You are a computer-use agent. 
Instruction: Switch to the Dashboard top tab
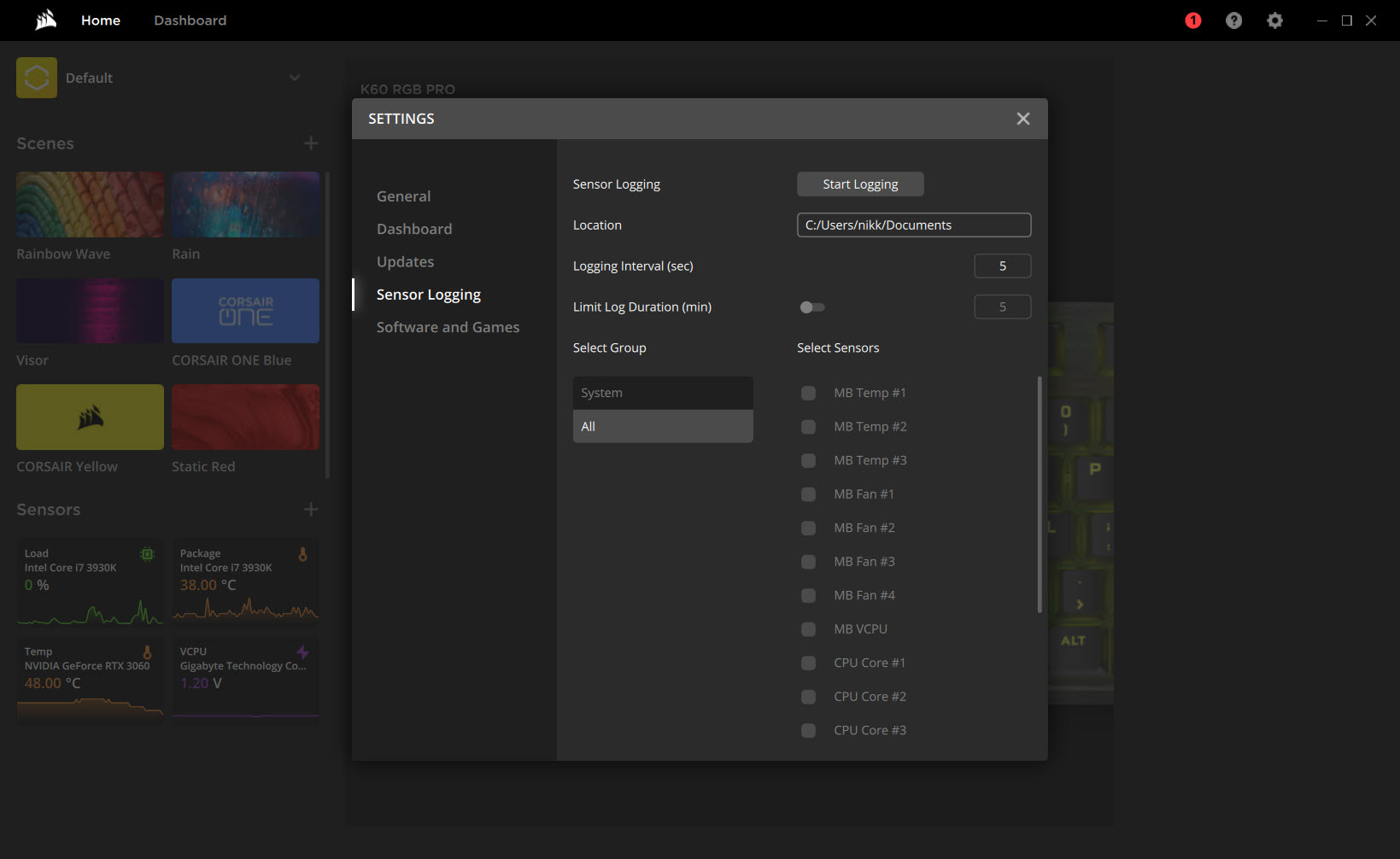pyautogui.click(x=190, y=20)
